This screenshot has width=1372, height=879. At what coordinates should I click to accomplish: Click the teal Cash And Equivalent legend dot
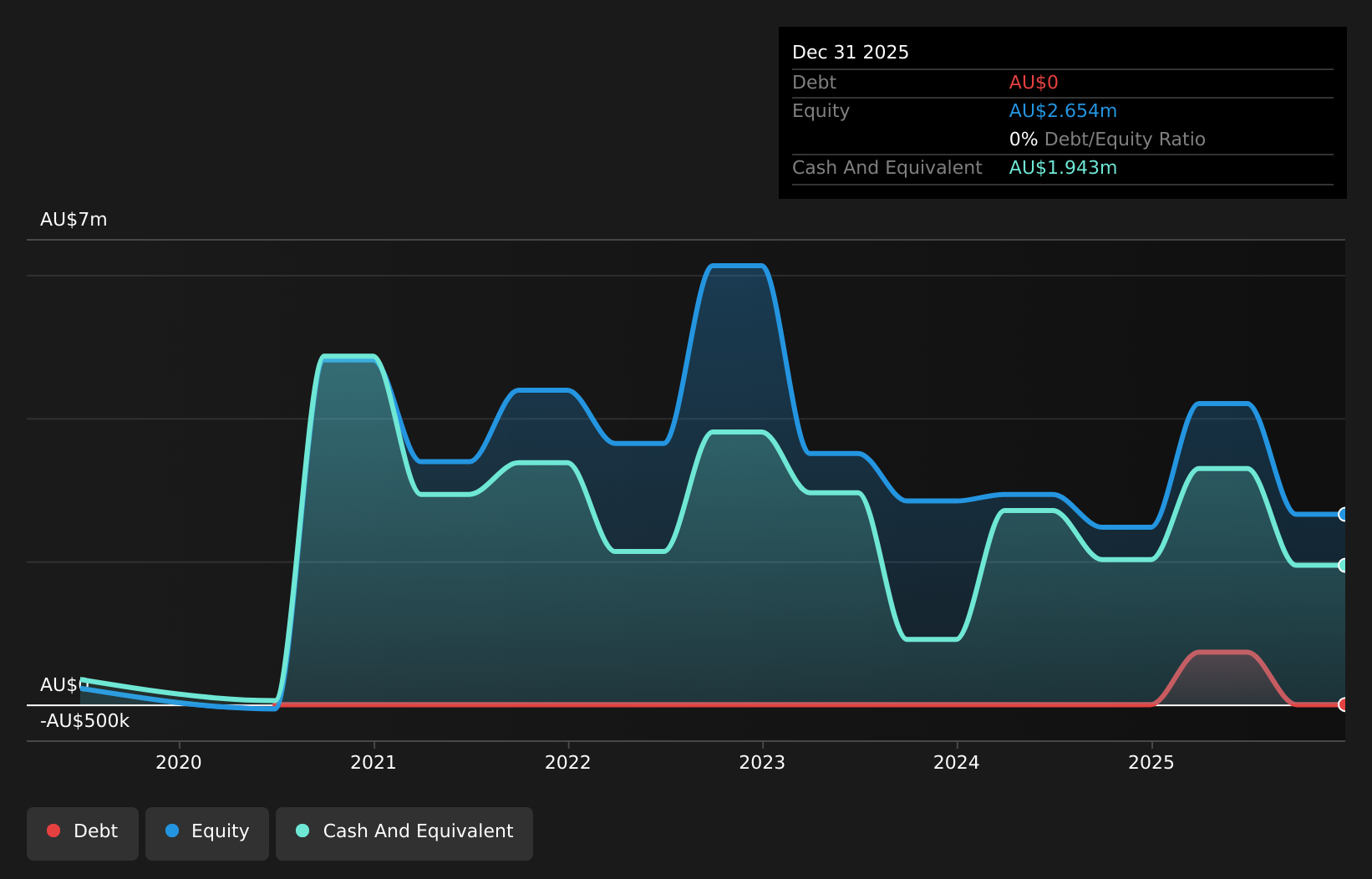(x=302, y=831)
